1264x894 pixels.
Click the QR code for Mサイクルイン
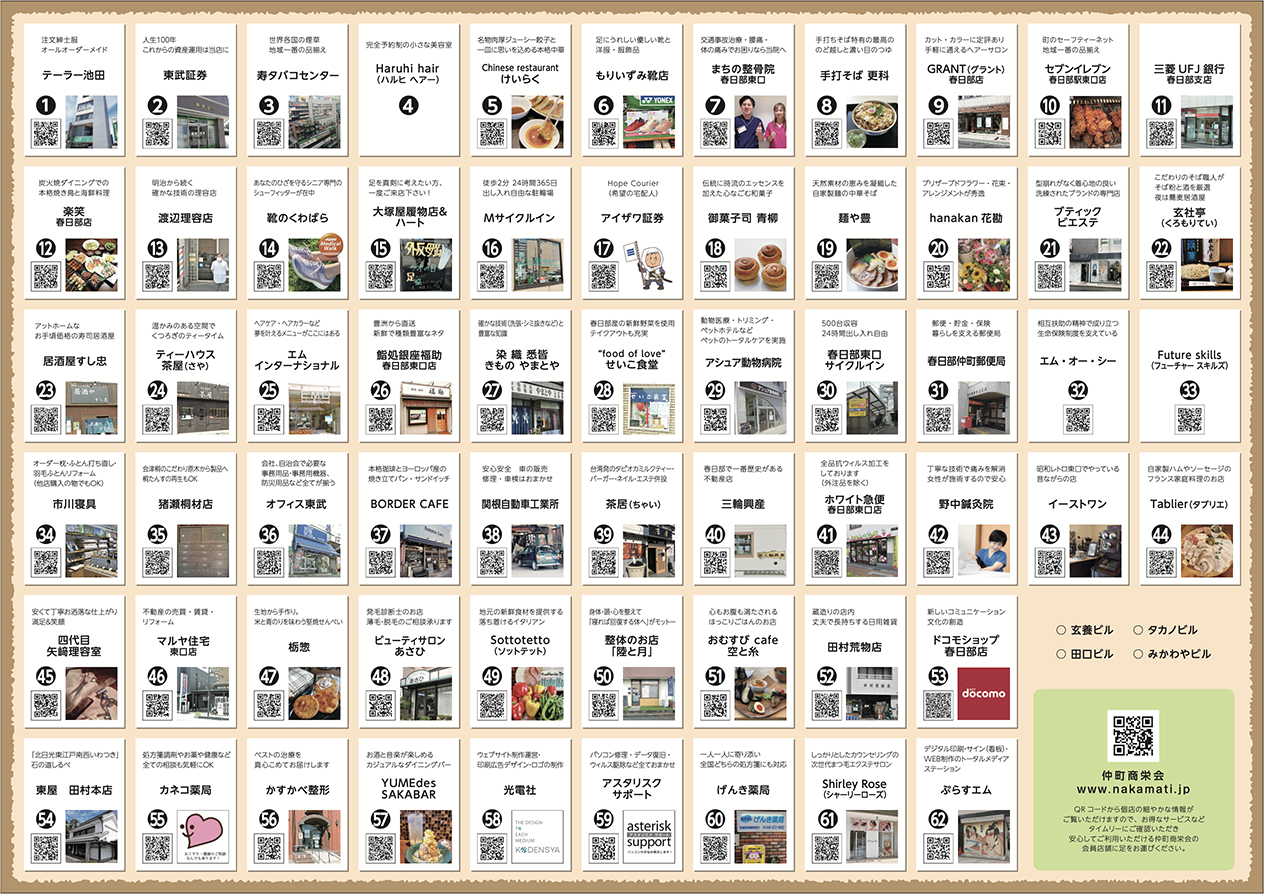pyautogui.click(x=492, y=276)
